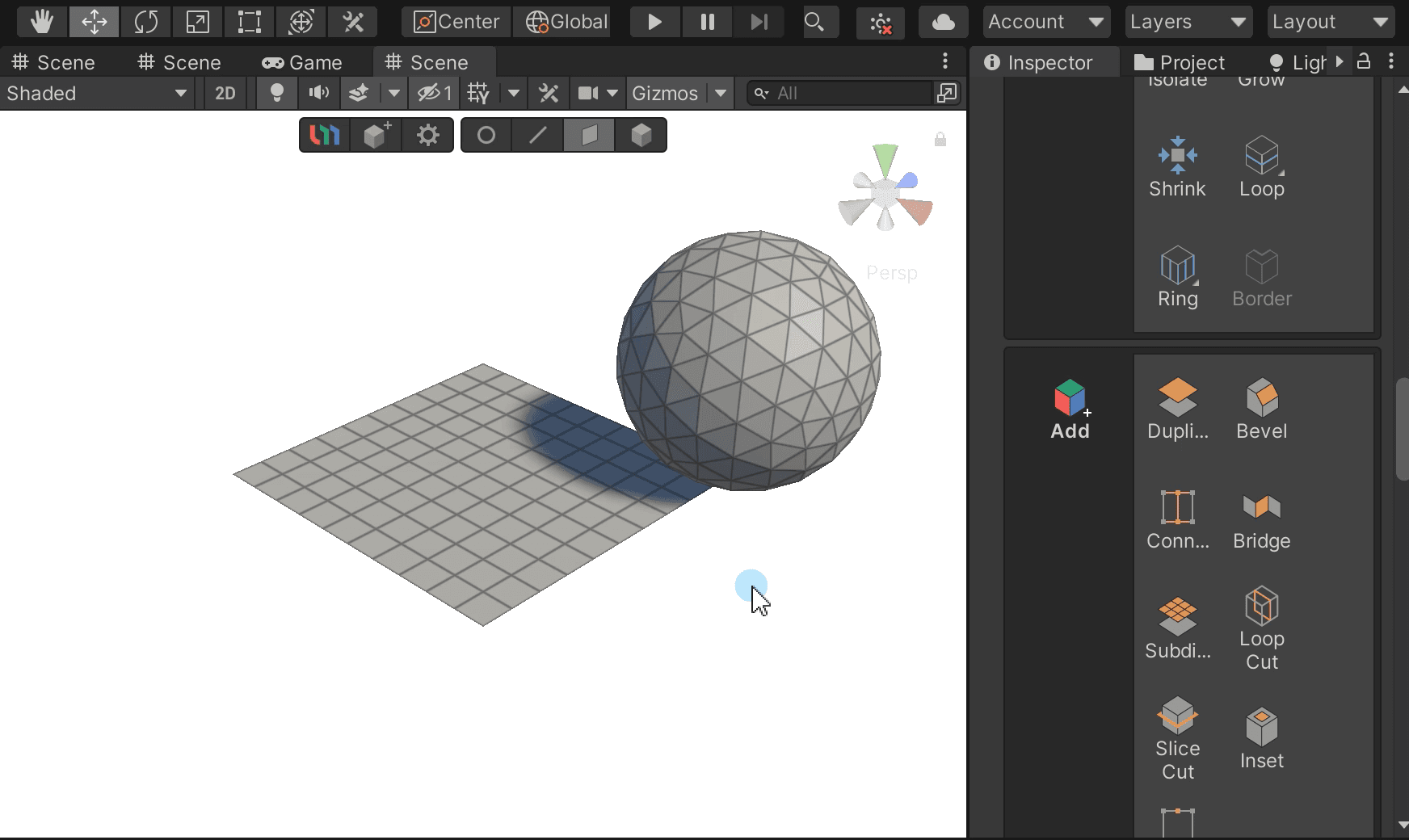
Task: Open the Account dropdown
Action: point(1046,22)
